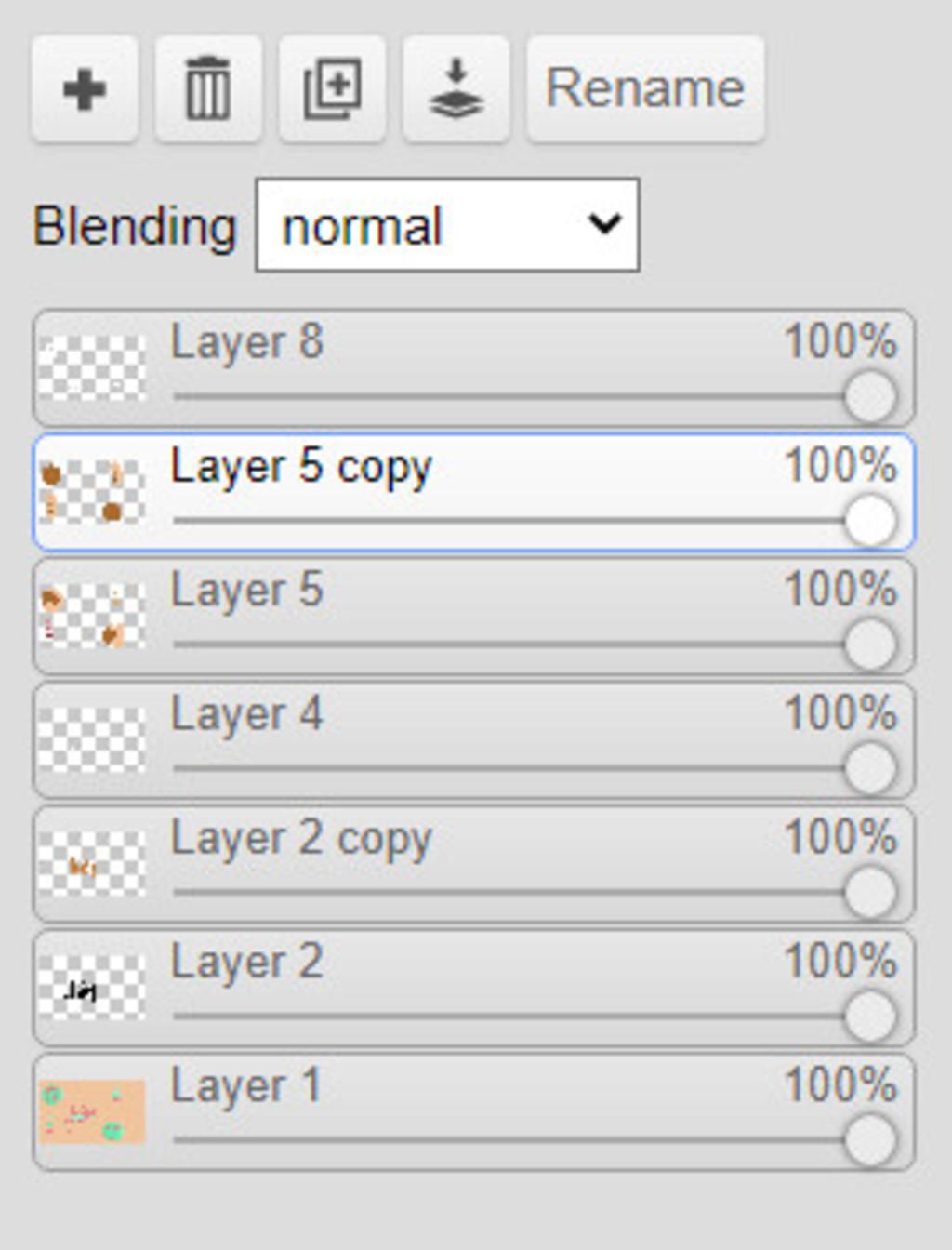The height and width of the screenshot is (1250, 952).
Task: Choose Layer 5 in layers panel
Action: [x=474, y=616]
